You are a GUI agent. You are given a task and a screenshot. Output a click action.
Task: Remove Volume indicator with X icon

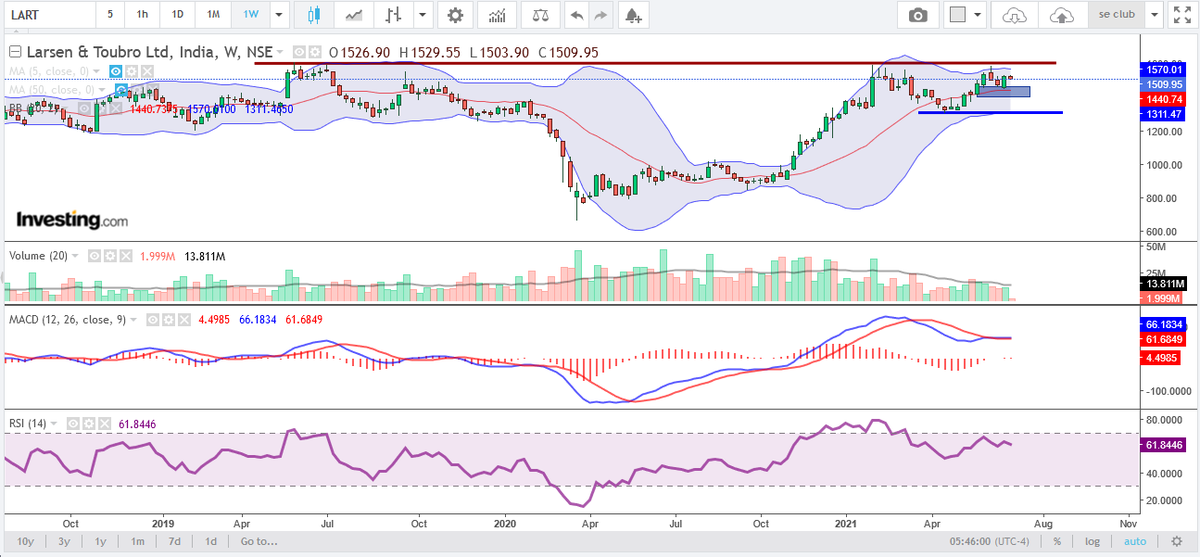[x=126, y=256]
